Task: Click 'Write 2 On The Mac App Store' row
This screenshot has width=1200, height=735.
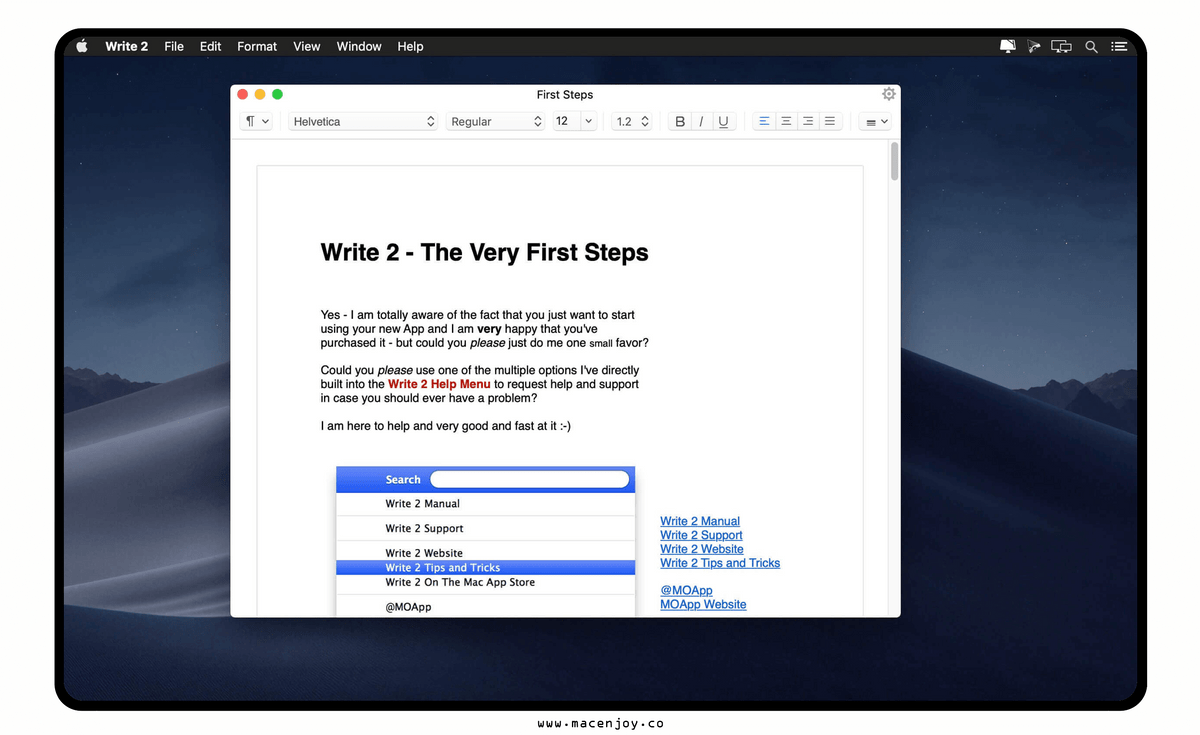Action: [x=485, y=582]
